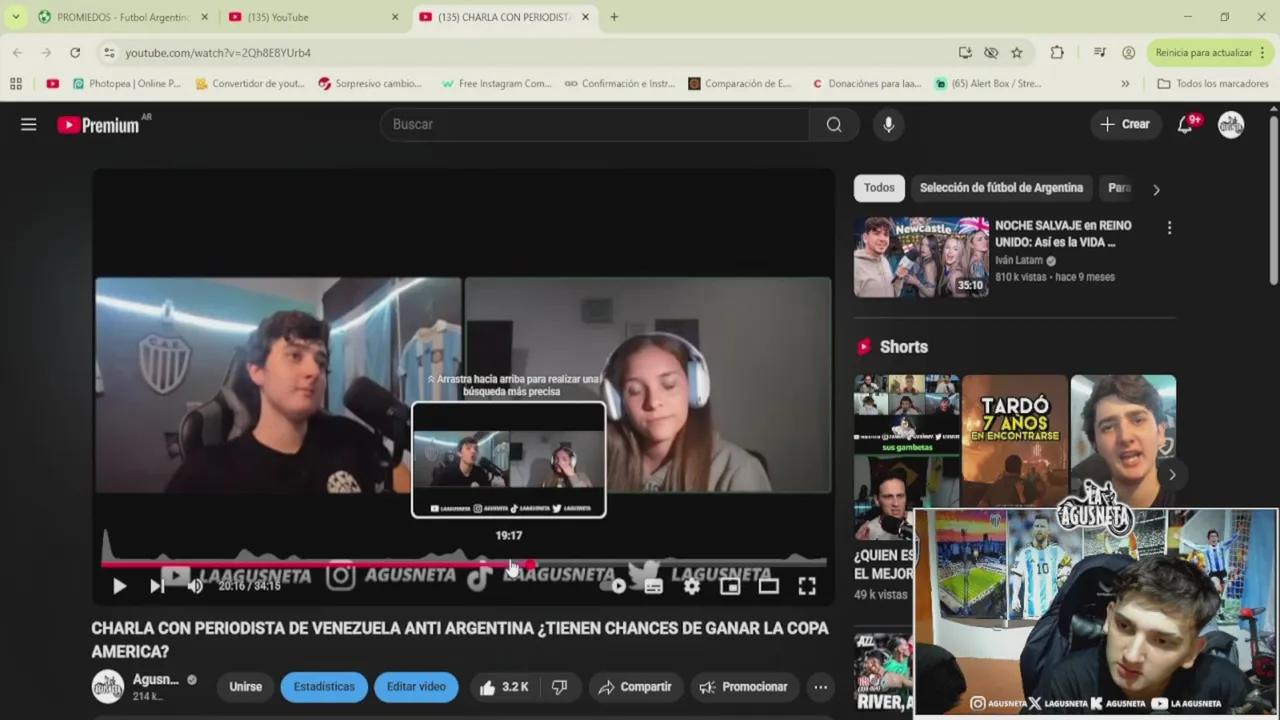Toggle subtitles in the player
Image resolution: width=1280 pixels, height=720 pixels.
click(x=654, y=587)
